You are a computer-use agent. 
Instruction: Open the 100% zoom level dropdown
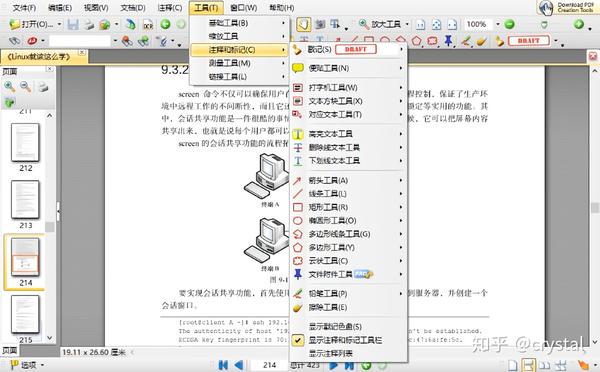[x=498, y=24]
